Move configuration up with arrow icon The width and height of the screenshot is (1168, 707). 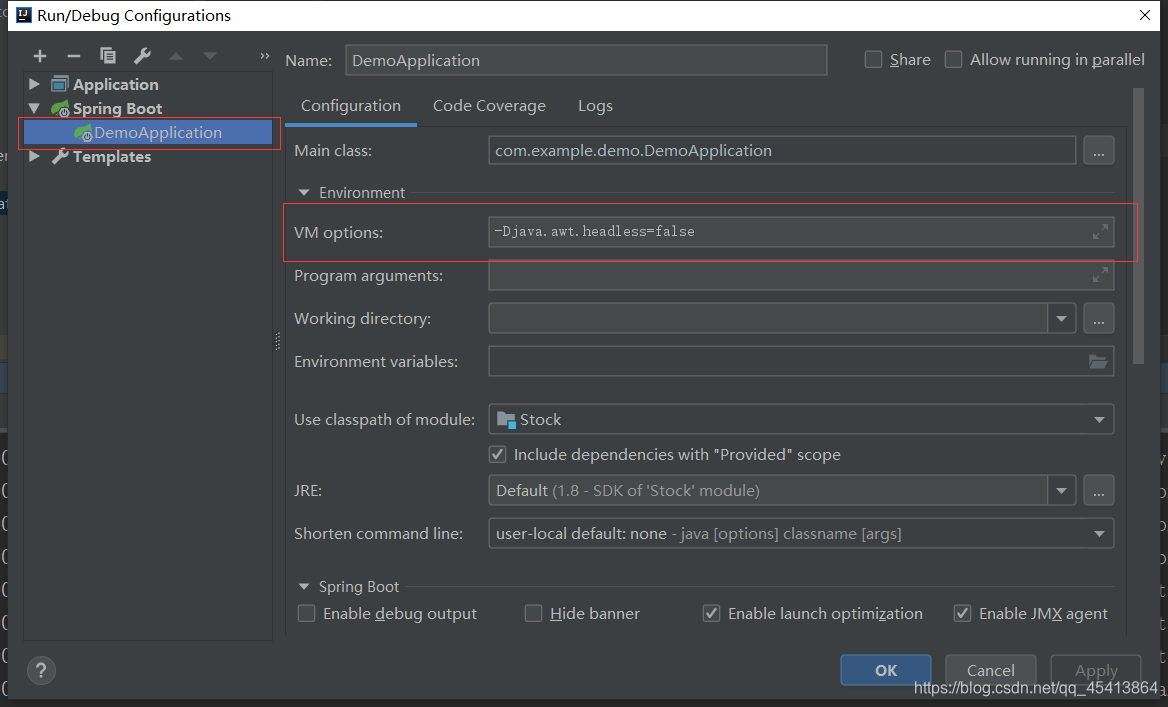point(176,56)
